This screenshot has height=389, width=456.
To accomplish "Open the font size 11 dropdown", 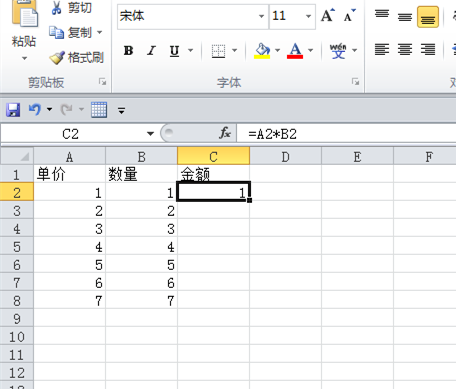I will click(308, 16).
